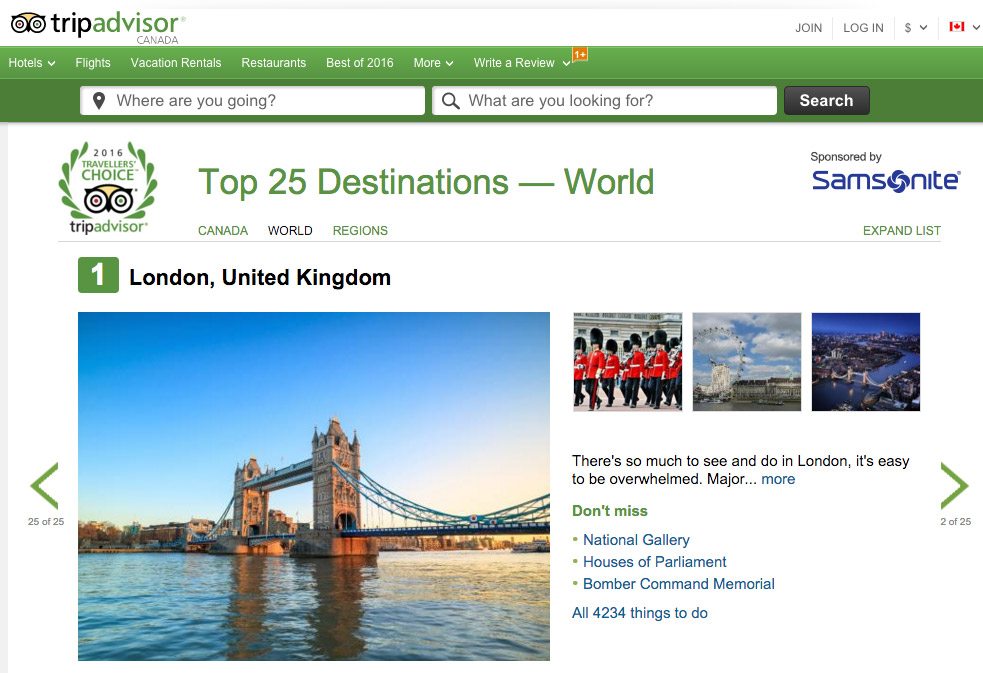
Task: Click the magnifying glass search icon
Action: click(450, 101)
